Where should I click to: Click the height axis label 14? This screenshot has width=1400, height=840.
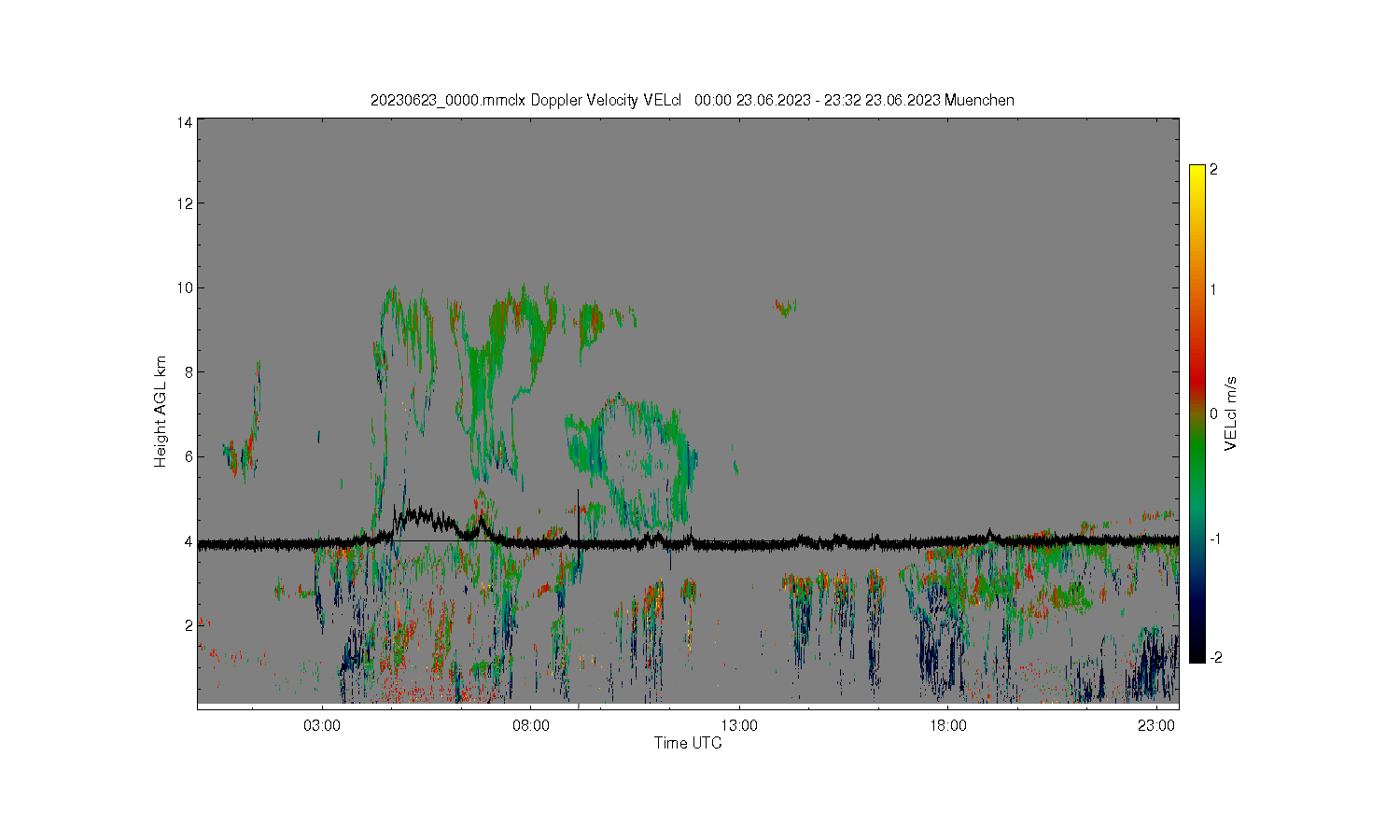[185, 122]
